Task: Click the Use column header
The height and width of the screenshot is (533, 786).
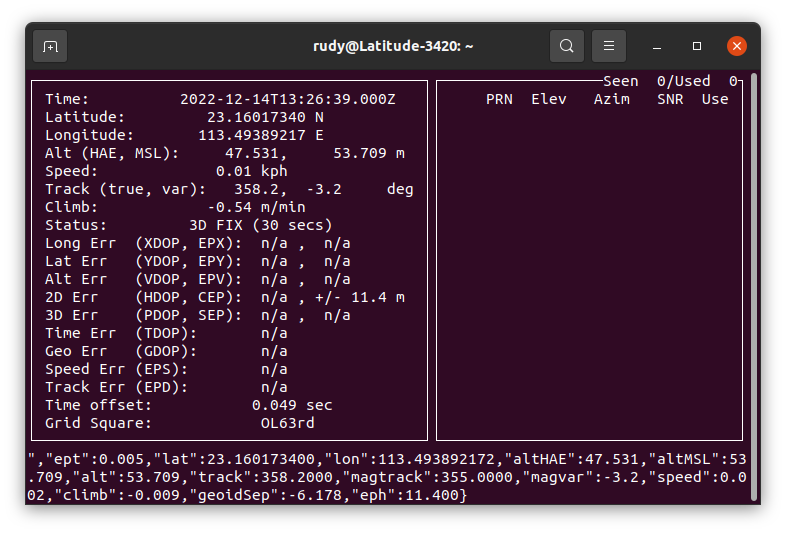Action: pyautogui.click(x=715, y=99)
